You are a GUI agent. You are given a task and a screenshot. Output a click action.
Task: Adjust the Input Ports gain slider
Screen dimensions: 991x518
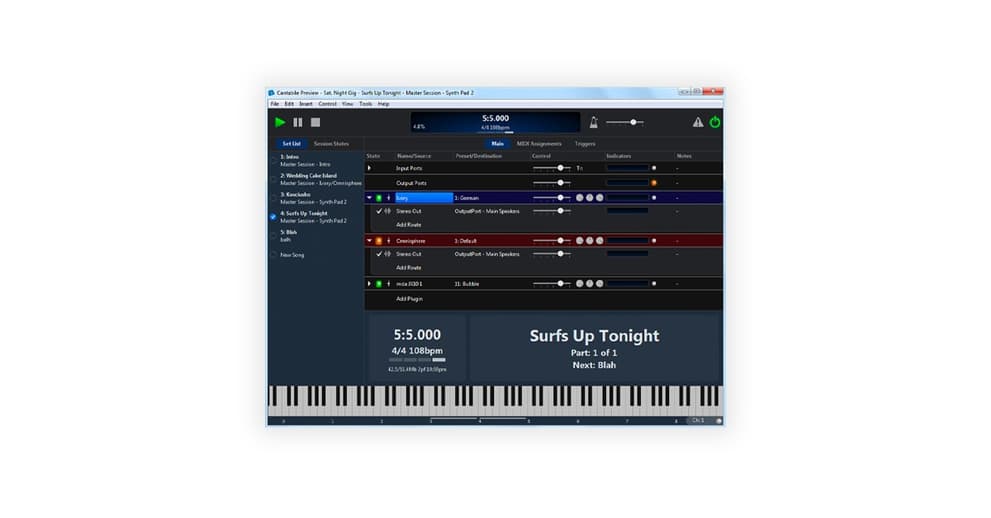click(x=552, y=168)
